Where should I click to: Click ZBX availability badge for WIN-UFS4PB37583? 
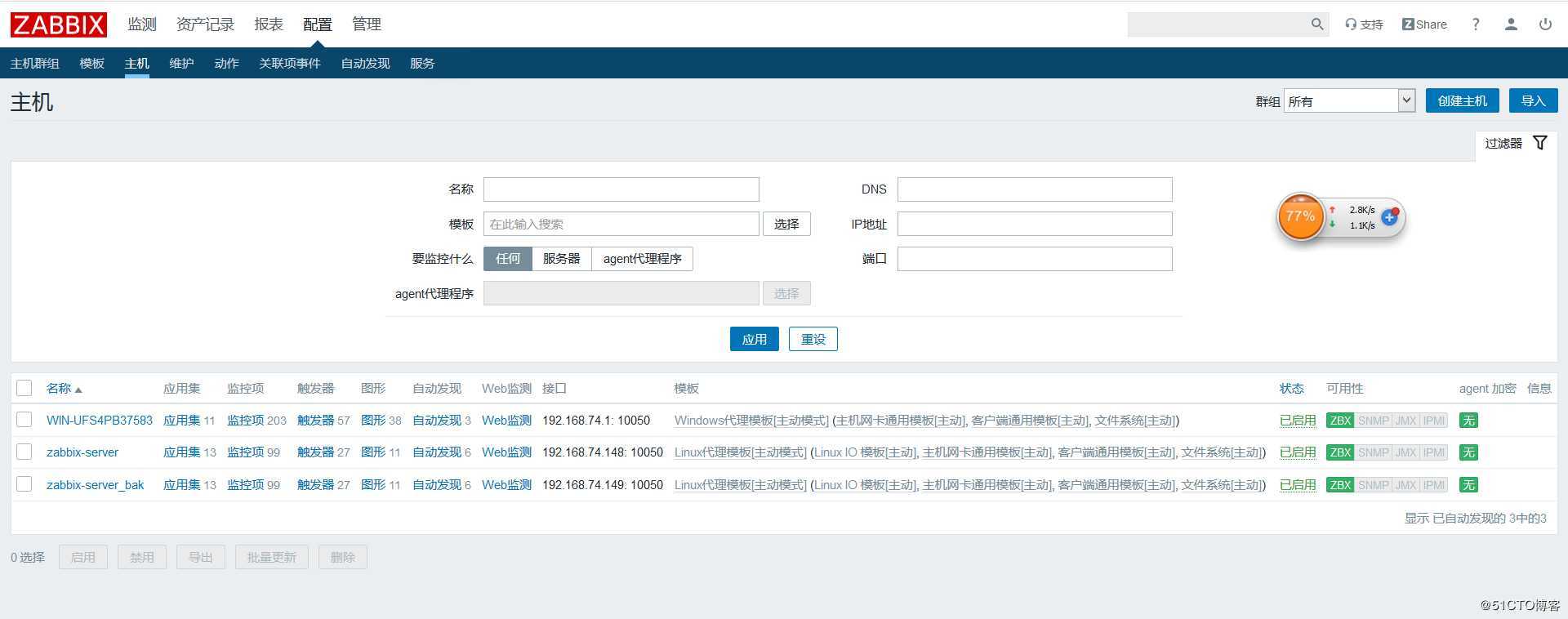pos(1340,421)
